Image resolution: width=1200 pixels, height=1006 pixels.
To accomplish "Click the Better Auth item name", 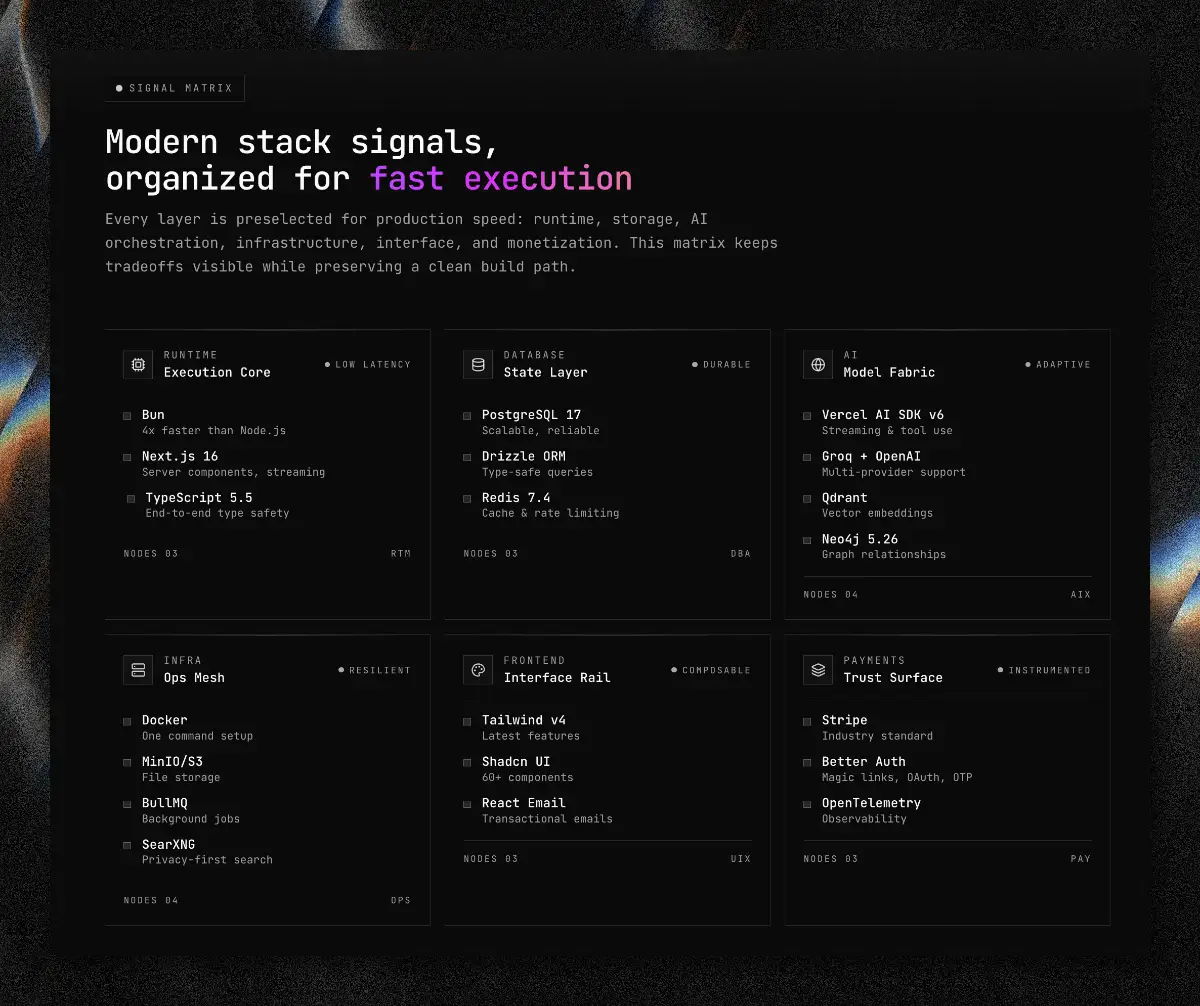I will pos(864,762).
